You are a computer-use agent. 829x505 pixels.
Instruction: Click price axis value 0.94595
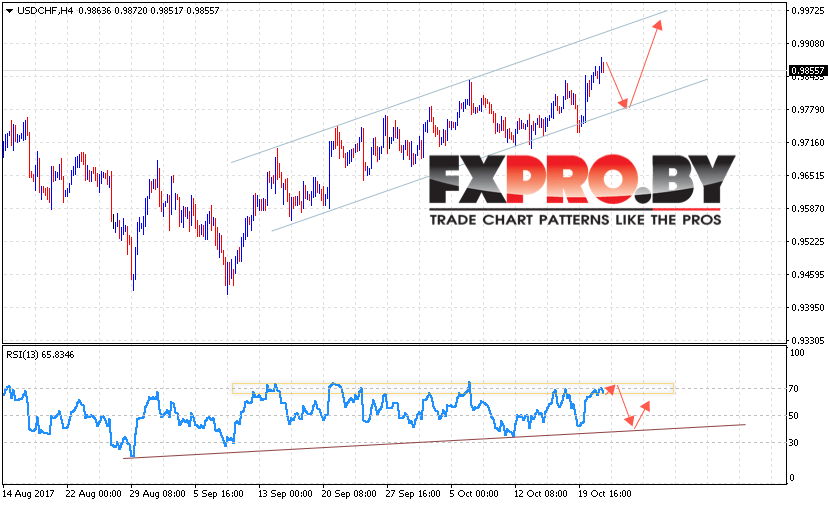tap(807, 274)
